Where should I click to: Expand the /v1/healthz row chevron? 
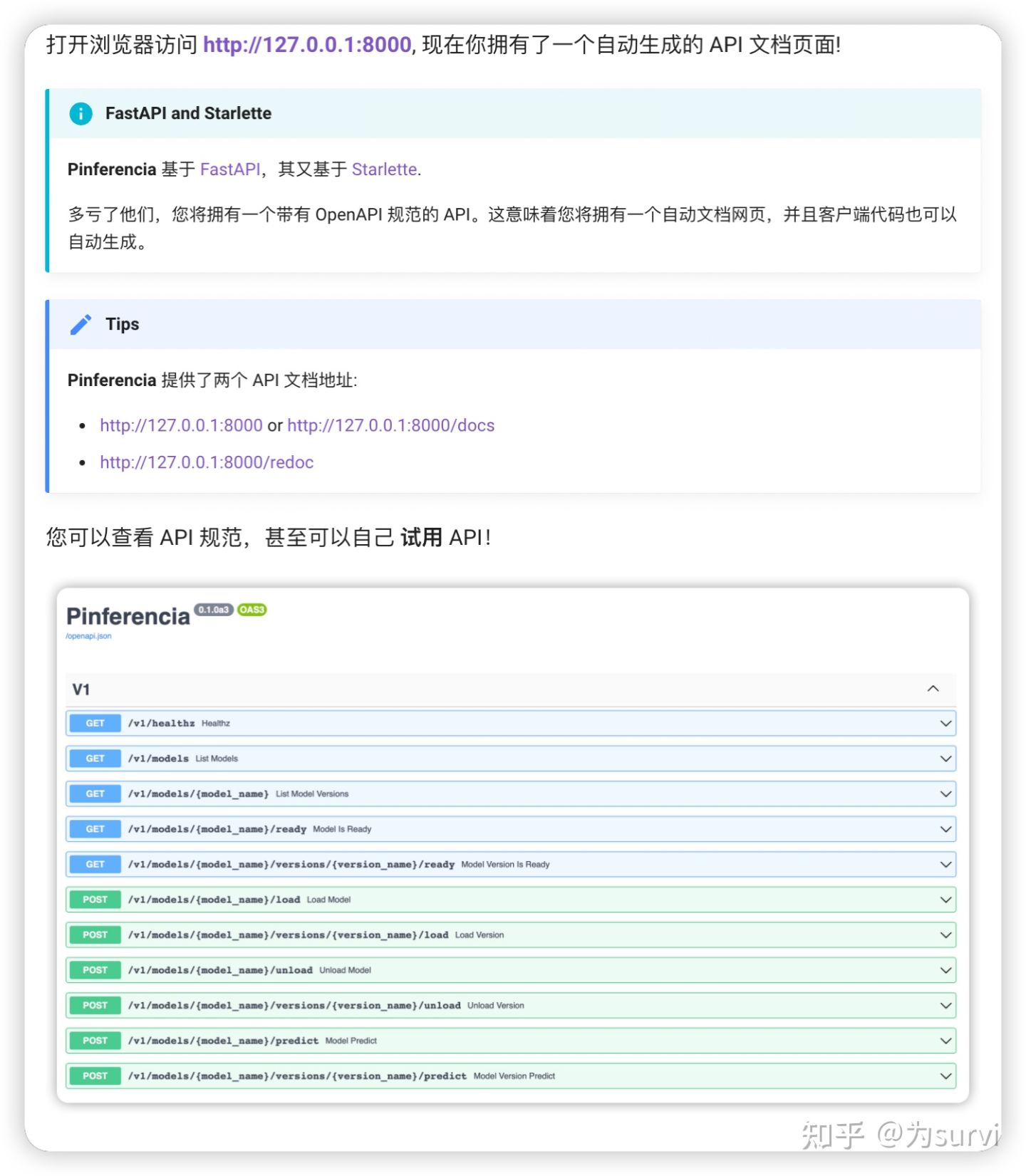point(945,724)
